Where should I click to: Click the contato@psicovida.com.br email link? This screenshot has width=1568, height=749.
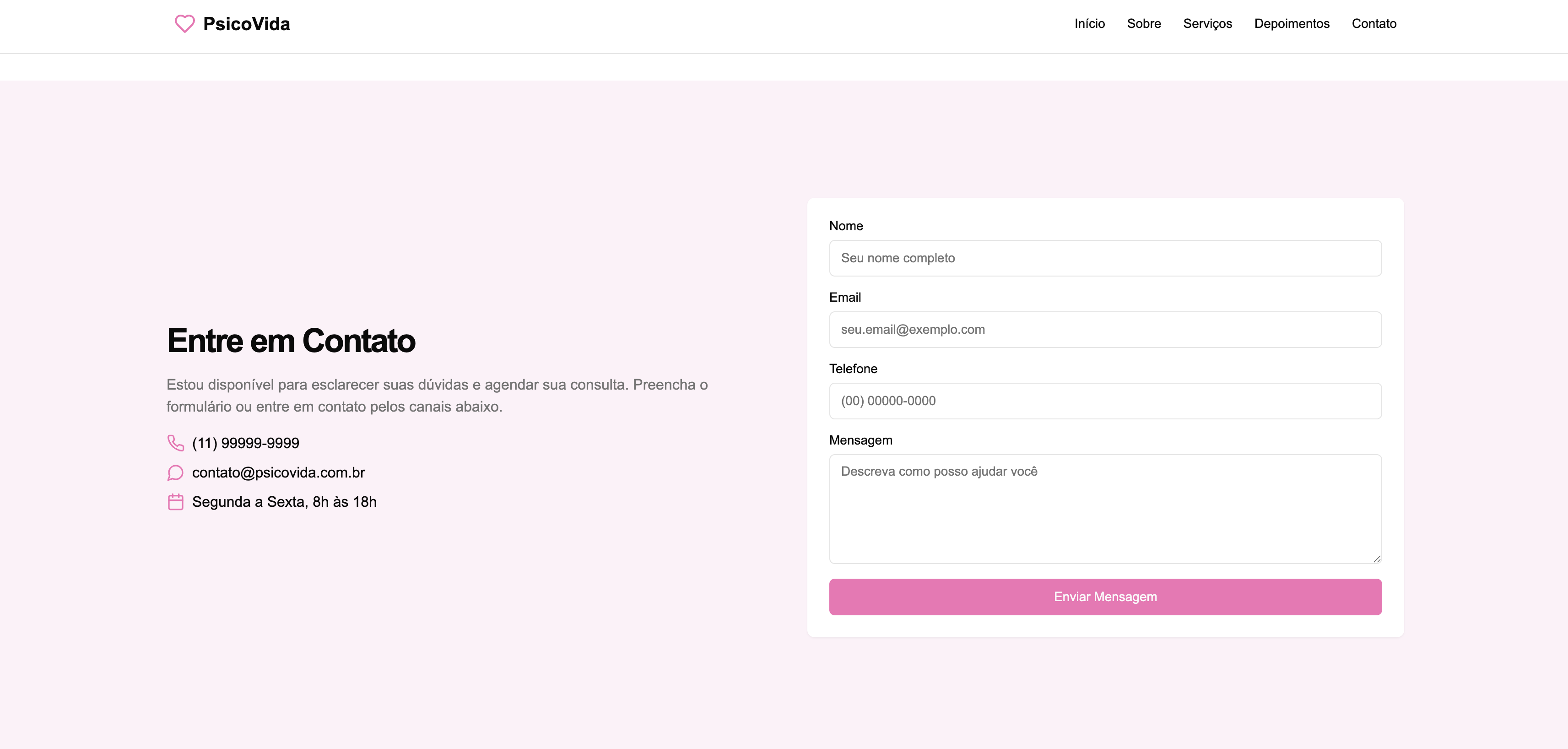click(278, 472)
